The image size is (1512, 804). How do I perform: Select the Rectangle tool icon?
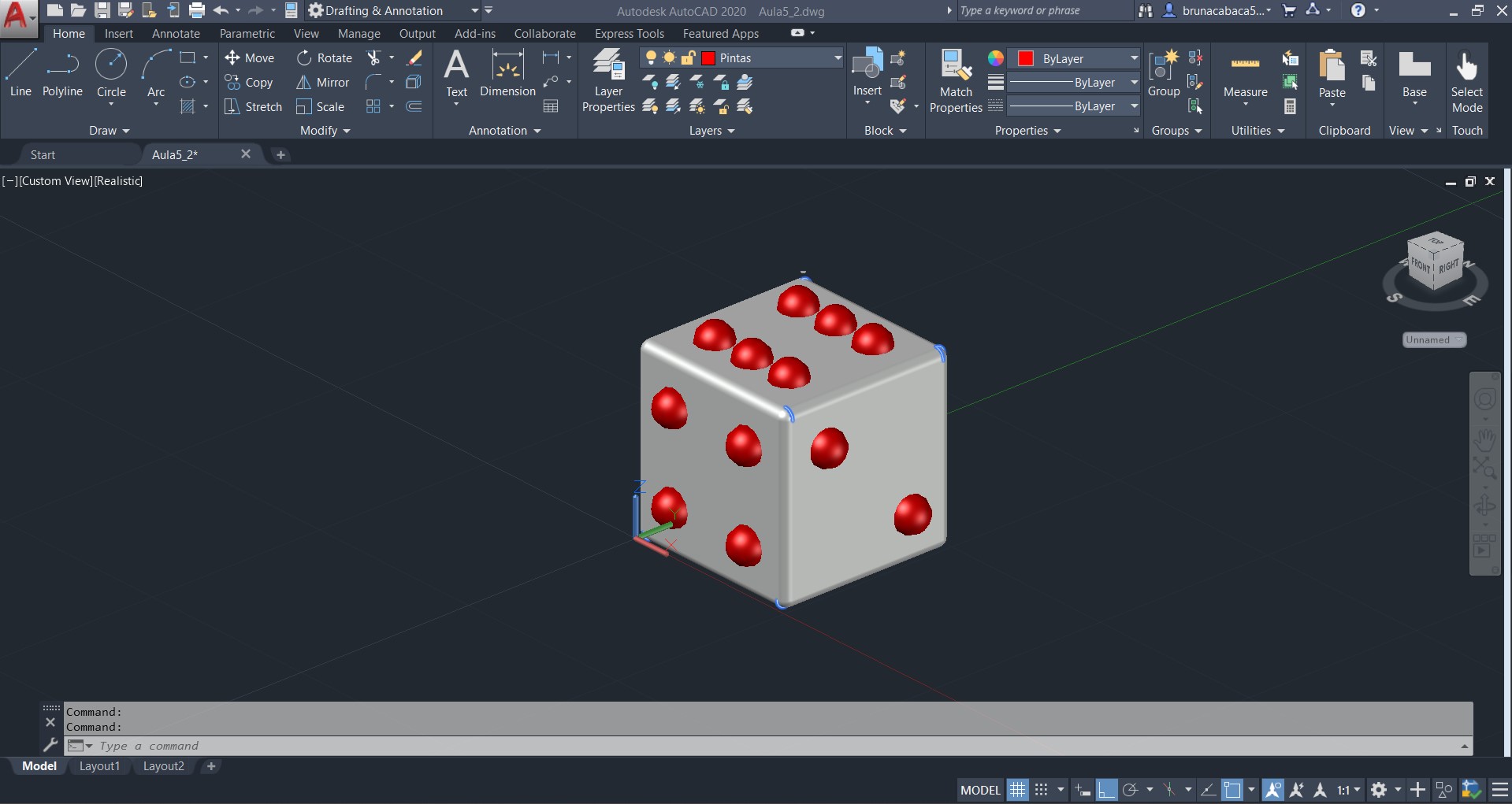point(188,57)
